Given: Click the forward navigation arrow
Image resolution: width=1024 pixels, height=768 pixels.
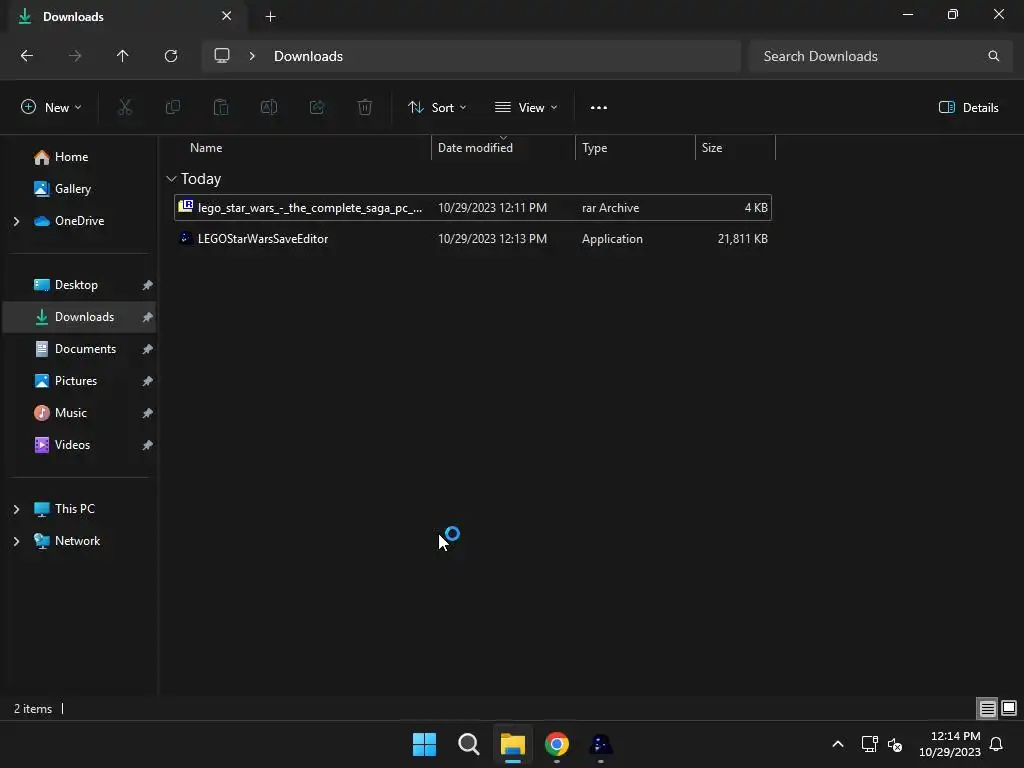Looking at the screenshot, I should coord(75,56).
